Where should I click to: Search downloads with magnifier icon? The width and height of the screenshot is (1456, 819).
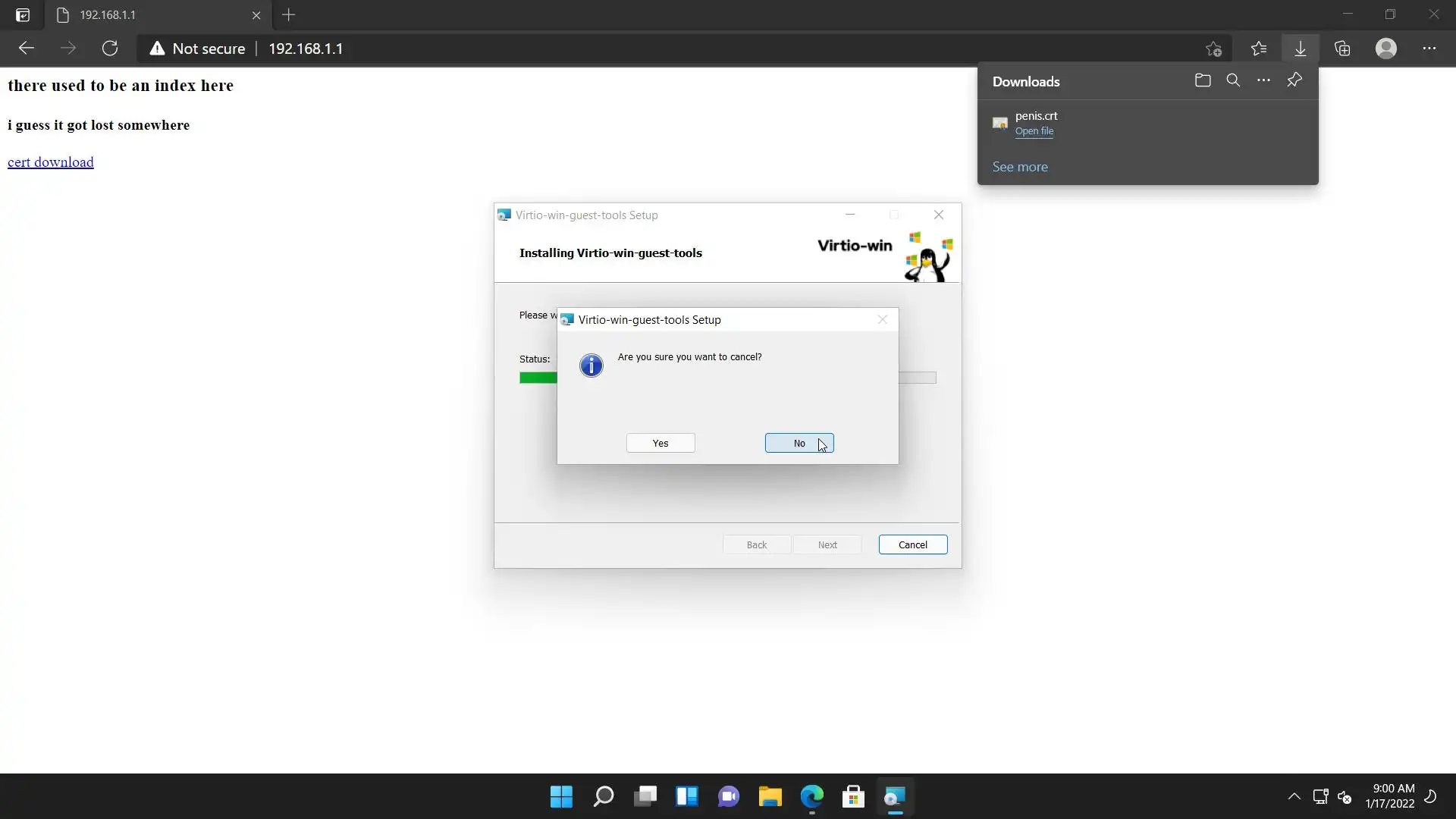(1233, 80)
